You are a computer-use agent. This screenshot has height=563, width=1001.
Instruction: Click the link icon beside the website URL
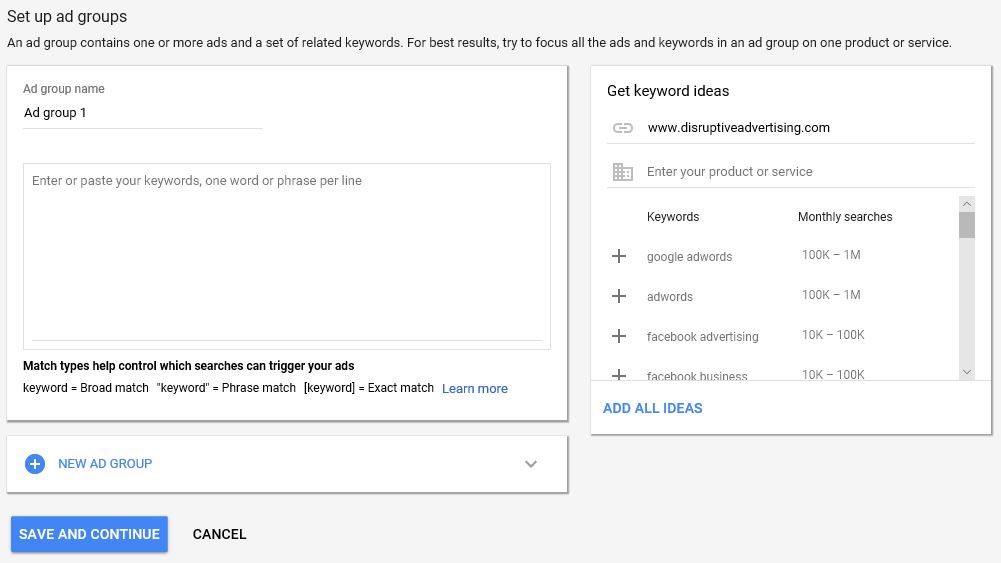623,128
